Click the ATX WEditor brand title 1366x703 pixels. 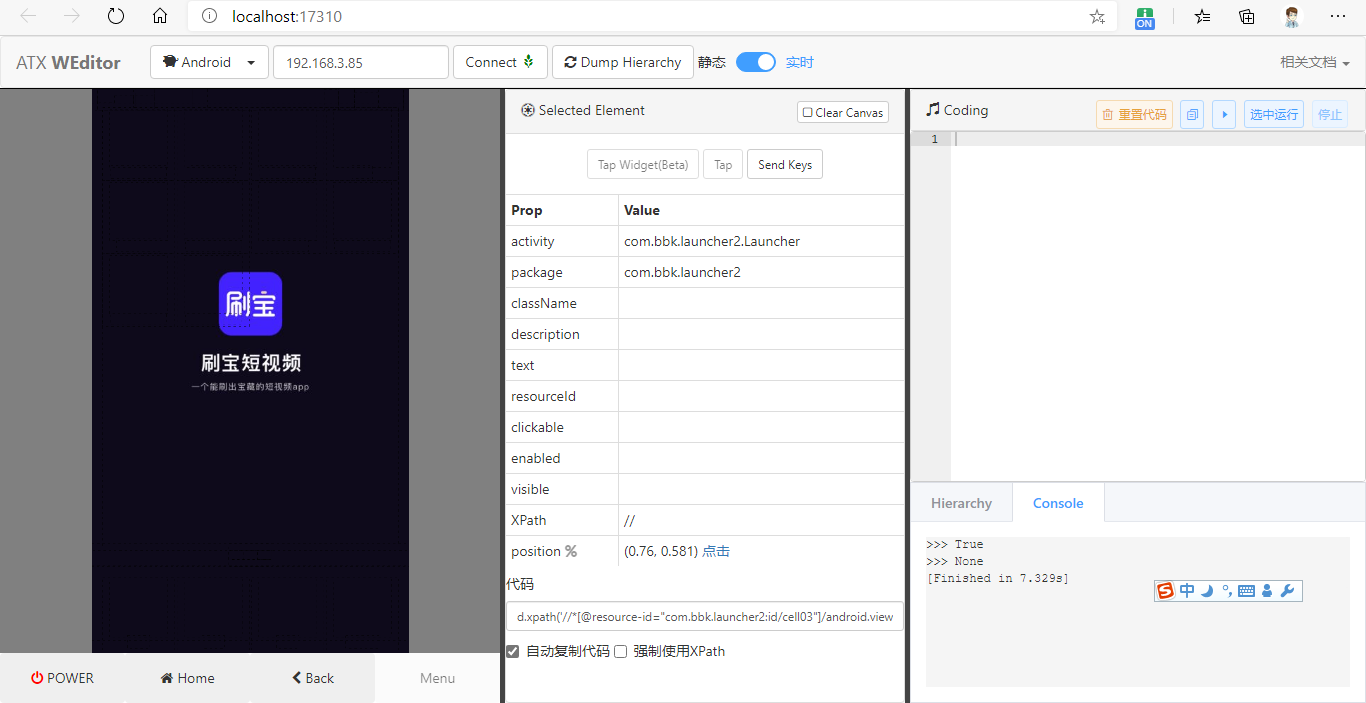coord(68,62)
